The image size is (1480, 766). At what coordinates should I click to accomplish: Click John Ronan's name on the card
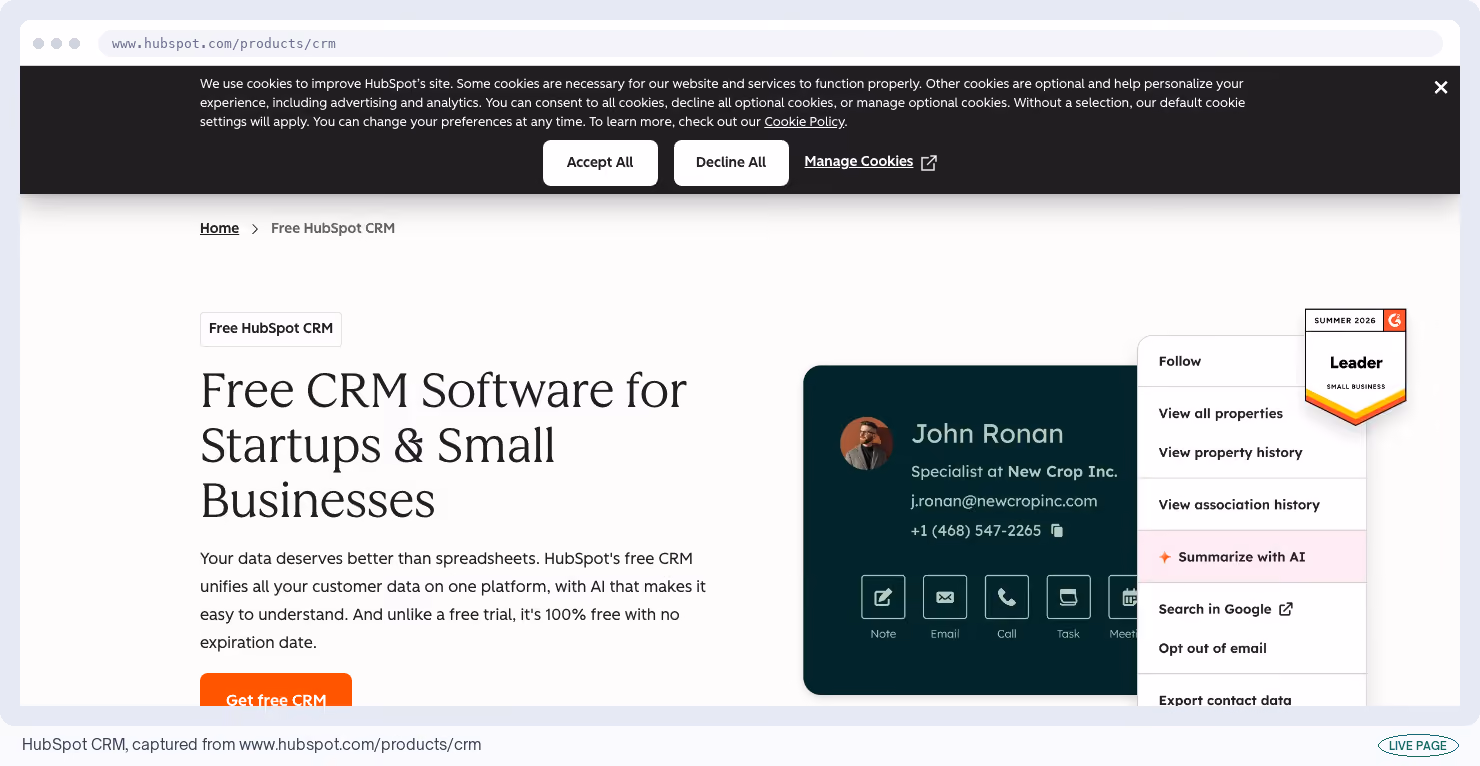(x=987, y=434)
